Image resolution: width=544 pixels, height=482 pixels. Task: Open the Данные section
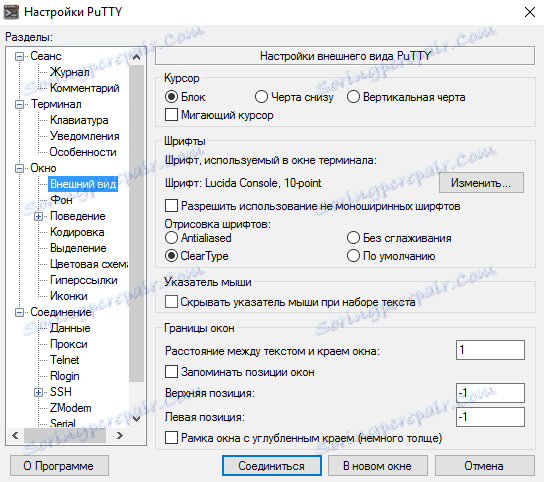[x=70, y=328]
